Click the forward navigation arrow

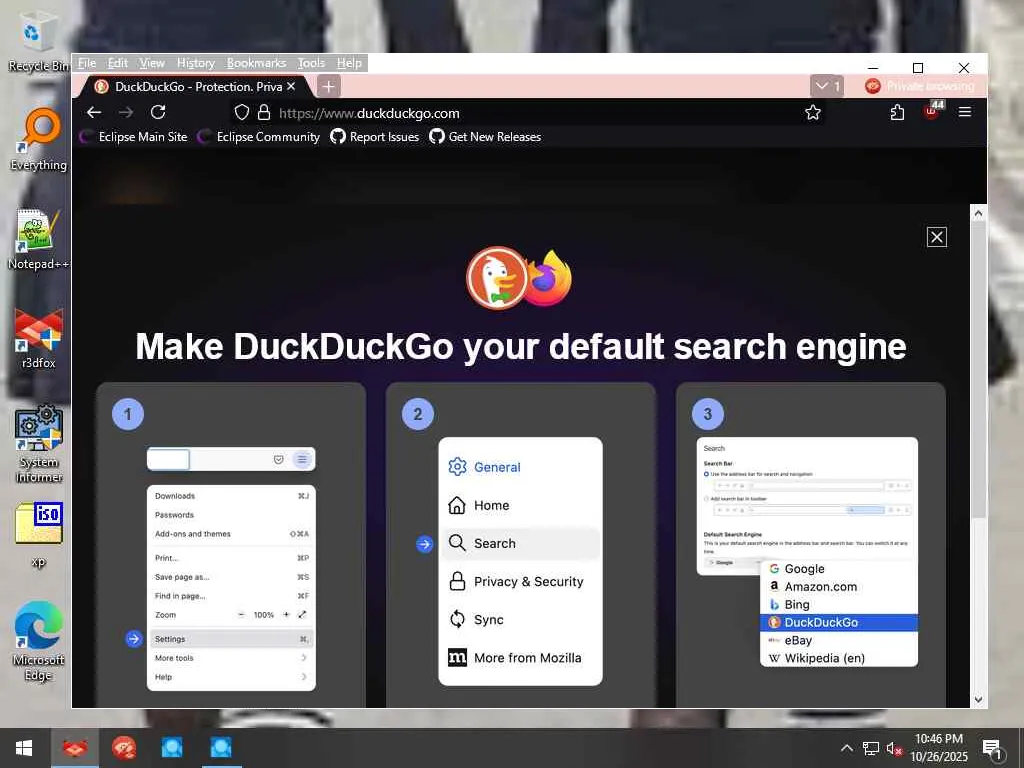coord(126,112)
